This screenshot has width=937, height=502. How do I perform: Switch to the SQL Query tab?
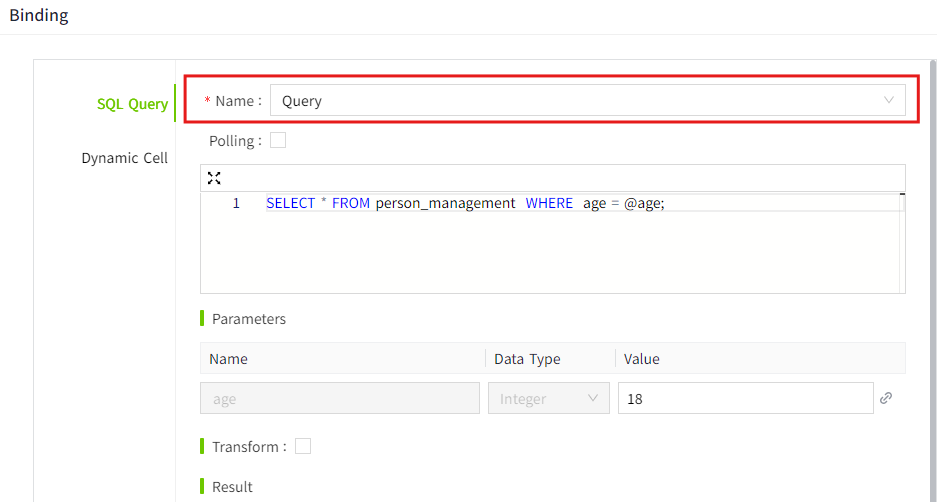[132, 104]
